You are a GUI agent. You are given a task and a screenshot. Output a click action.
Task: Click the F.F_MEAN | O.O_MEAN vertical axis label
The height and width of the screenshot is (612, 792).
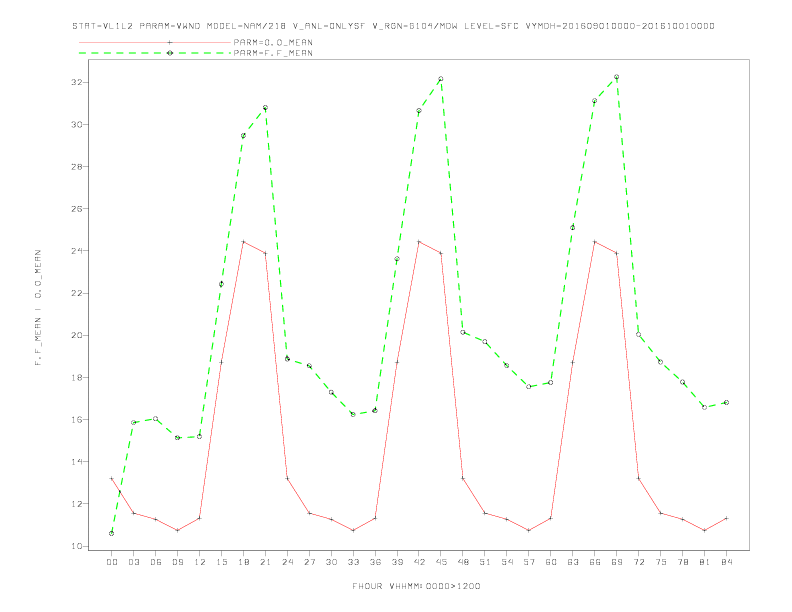(38, 308)
